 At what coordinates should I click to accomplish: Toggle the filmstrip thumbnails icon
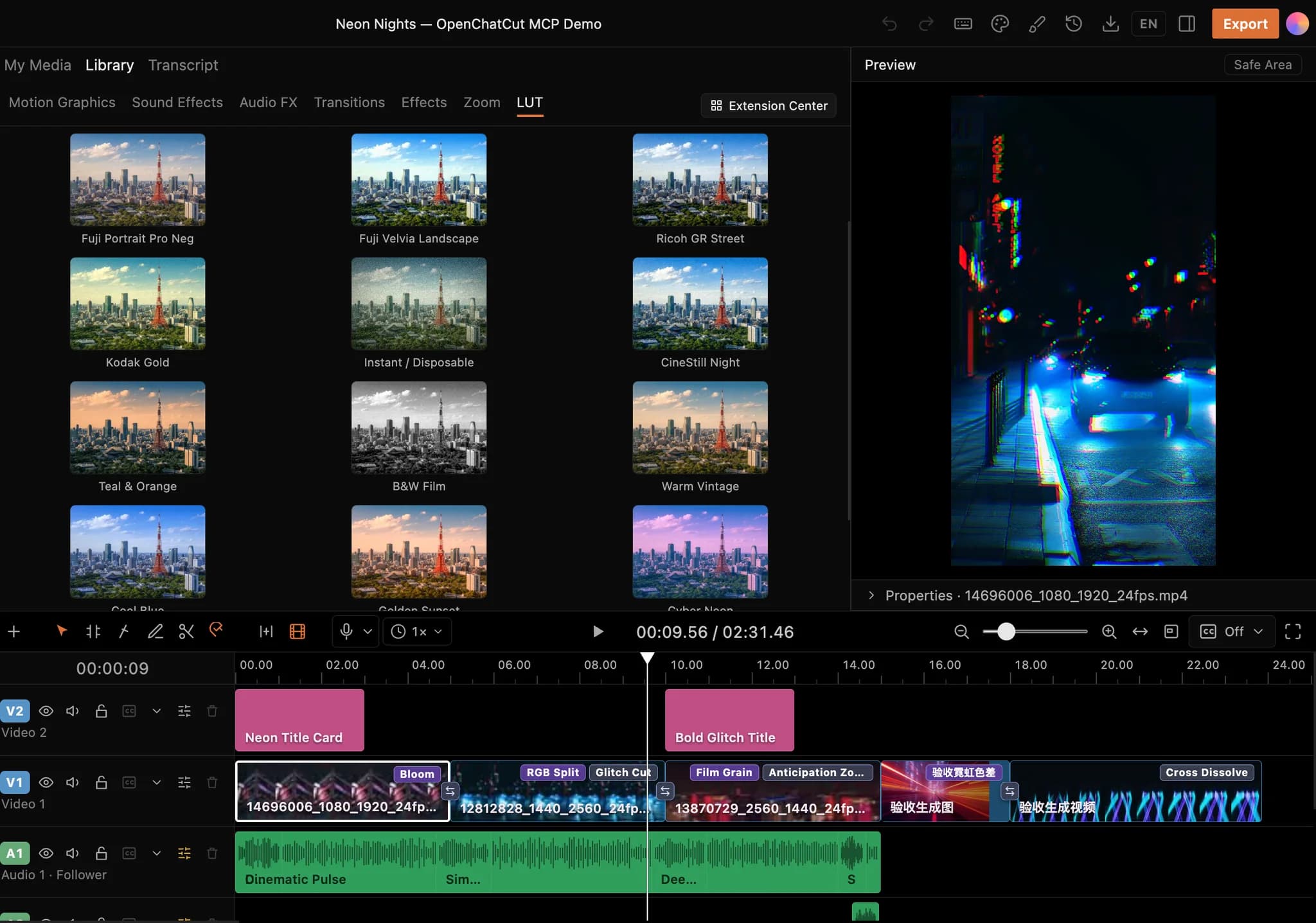pos(298,631)
